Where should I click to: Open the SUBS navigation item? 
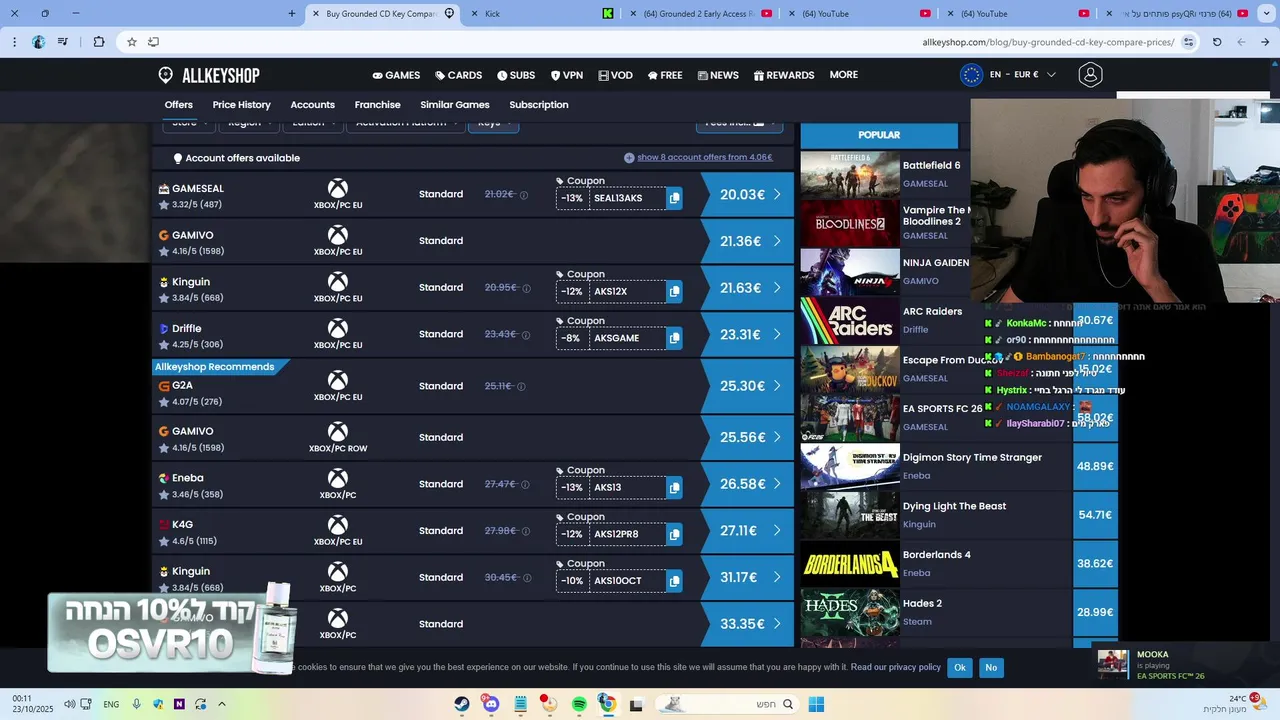516,75
